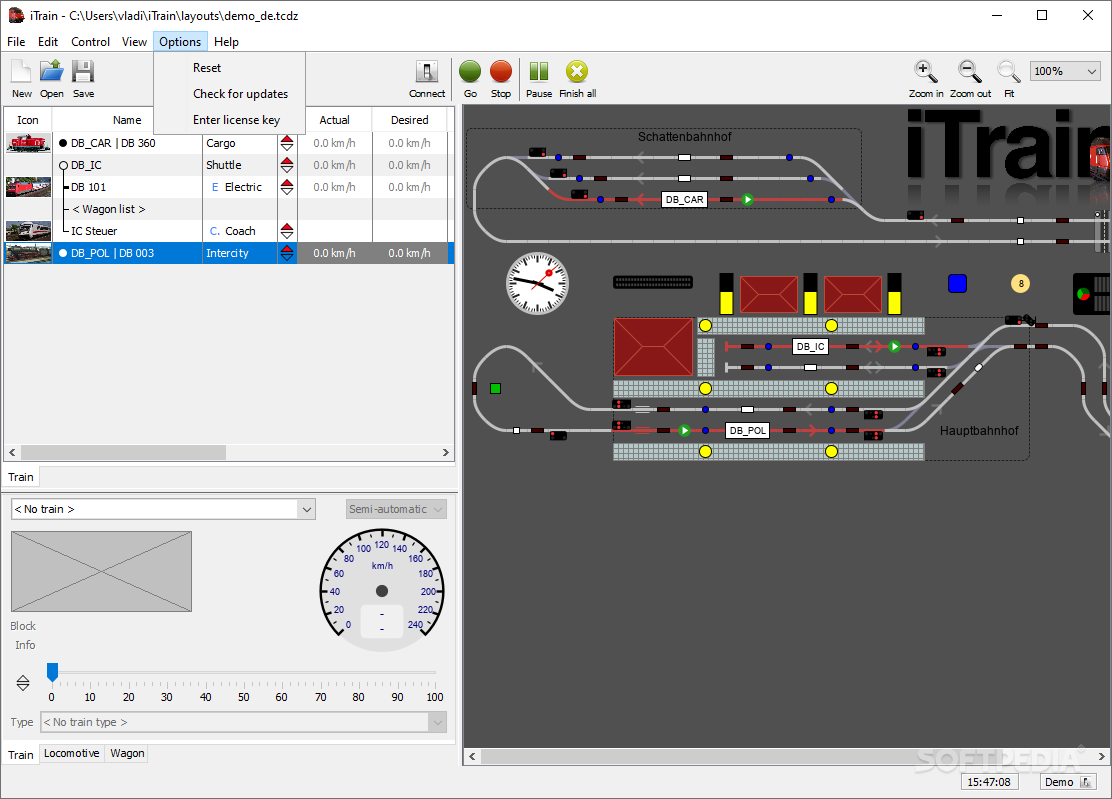Select the Train tab under the train list
The height and width of the screenshot is (799, 1112).
21,477
